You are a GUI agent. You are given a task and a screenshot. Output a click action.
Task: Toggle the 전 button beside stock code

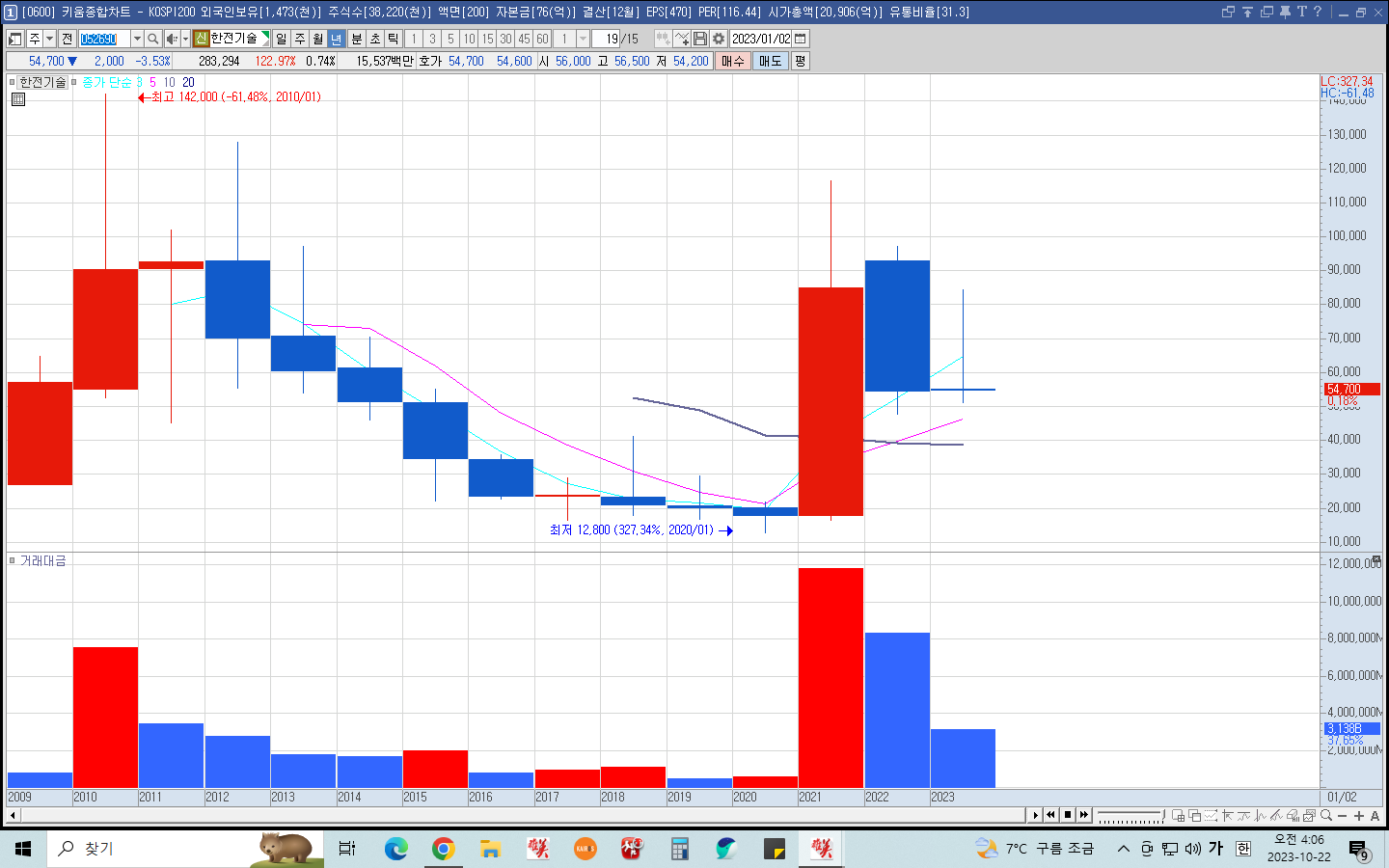[67, 39]
